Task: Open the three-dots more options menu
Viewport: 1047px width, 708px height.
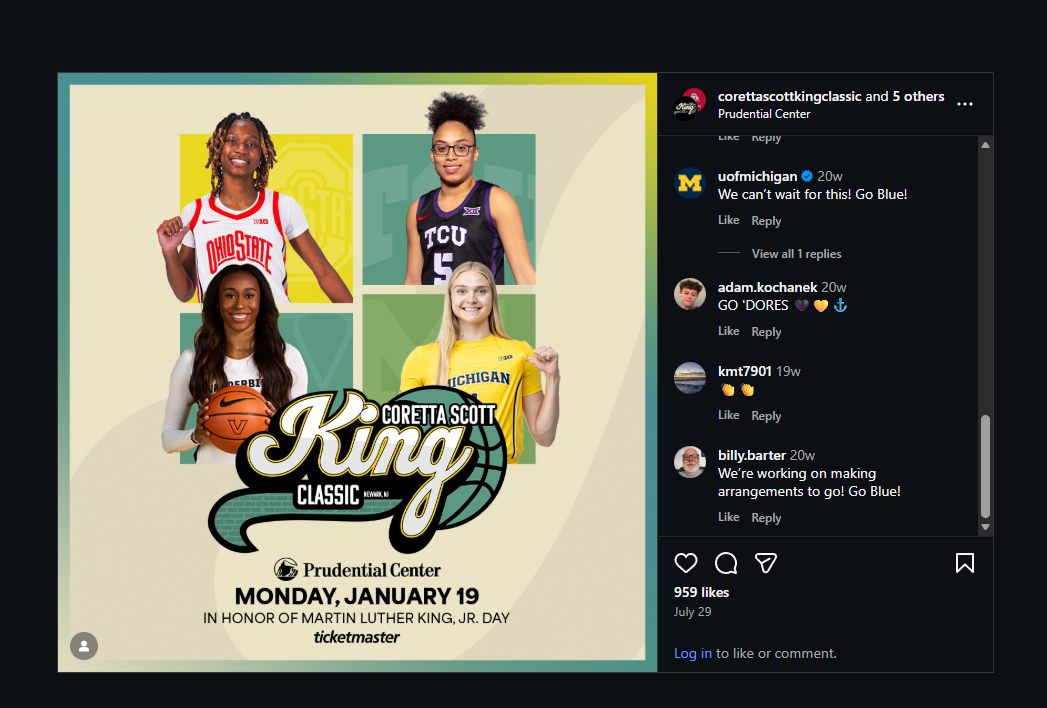Action: [x=965, y=104]
